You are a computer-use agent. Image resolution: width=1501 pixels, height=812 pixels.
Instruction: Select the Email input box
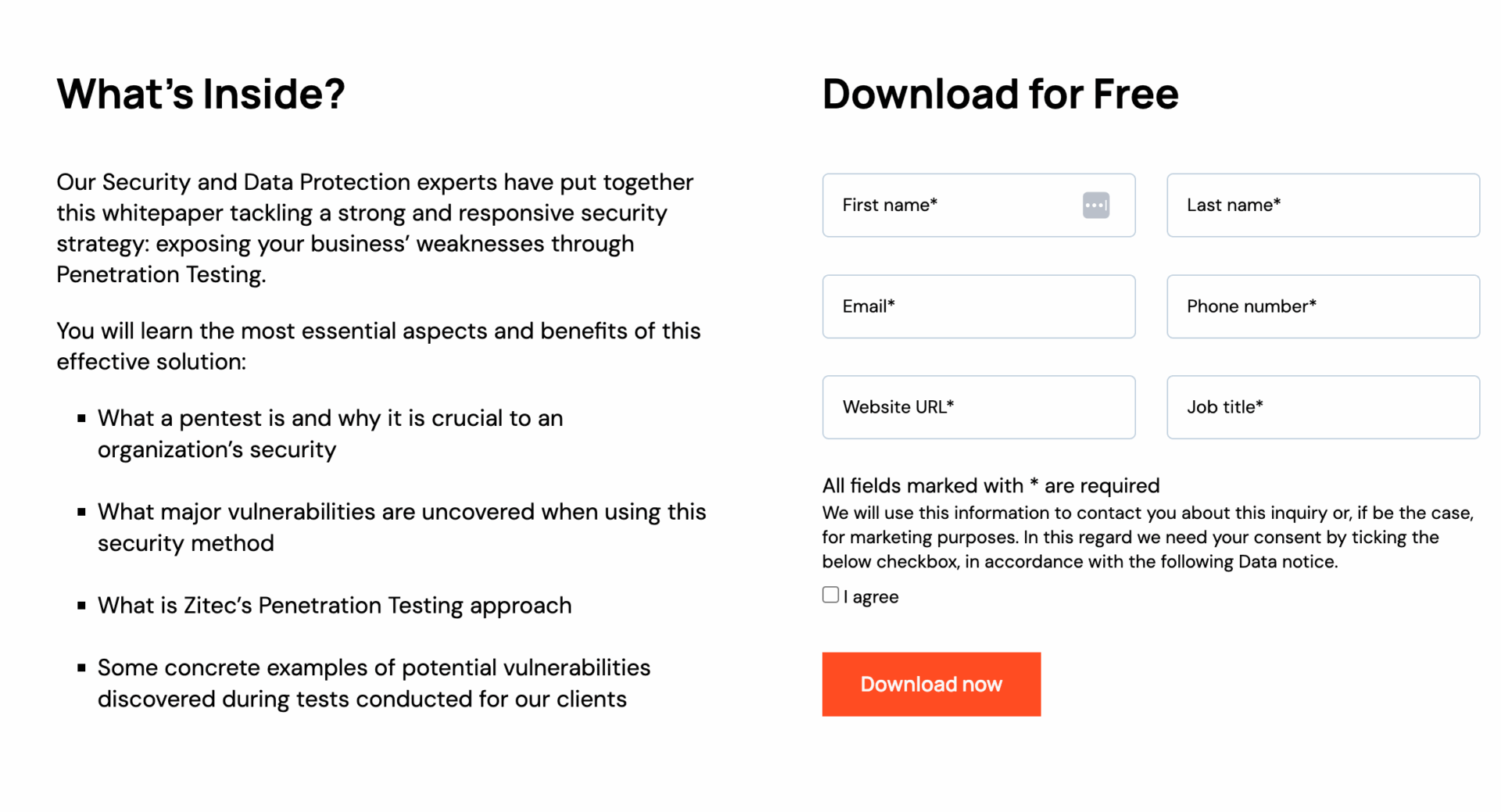(x=978, y=306)
